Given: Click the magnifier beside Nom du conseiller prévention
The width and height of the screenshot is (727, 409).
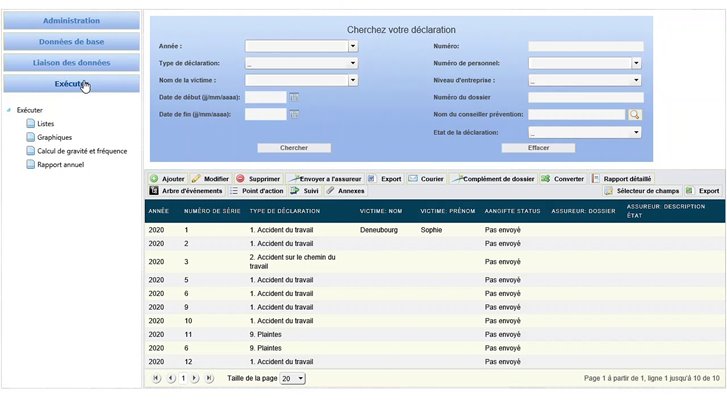Looking at the screenshot, I should [634, 115].
